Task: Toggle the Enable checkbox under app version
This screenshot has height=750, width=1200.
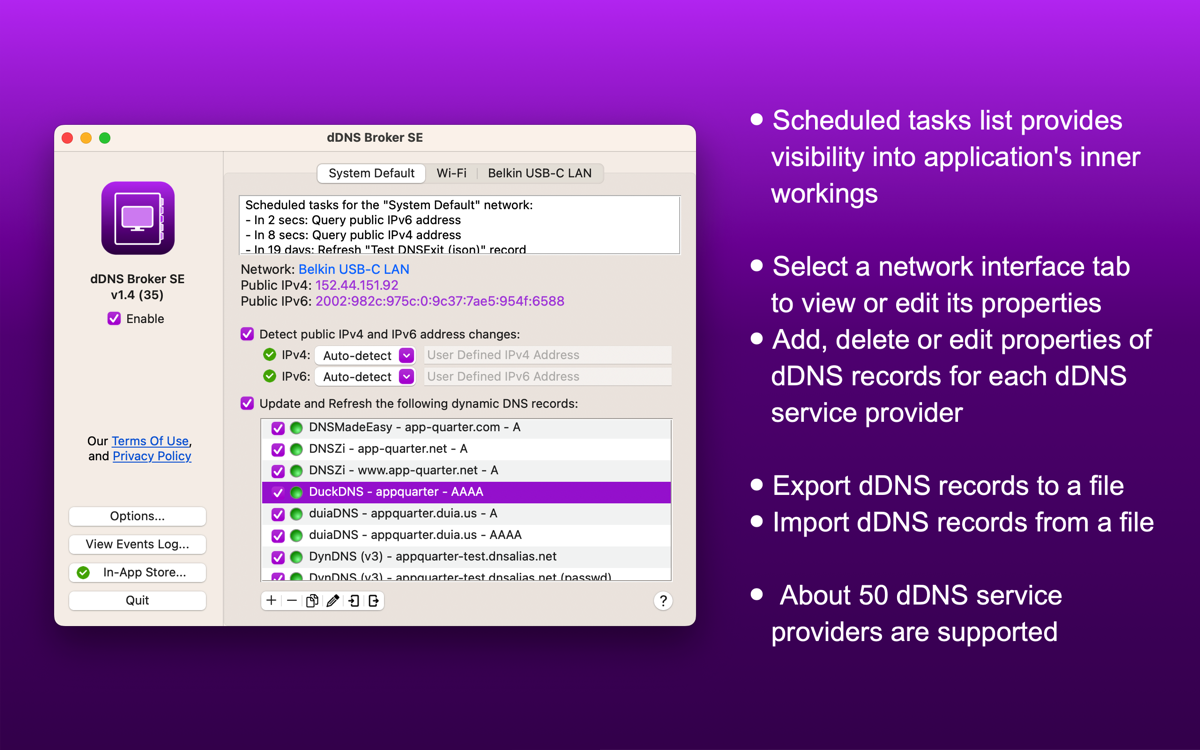Action: pos(114,319)
